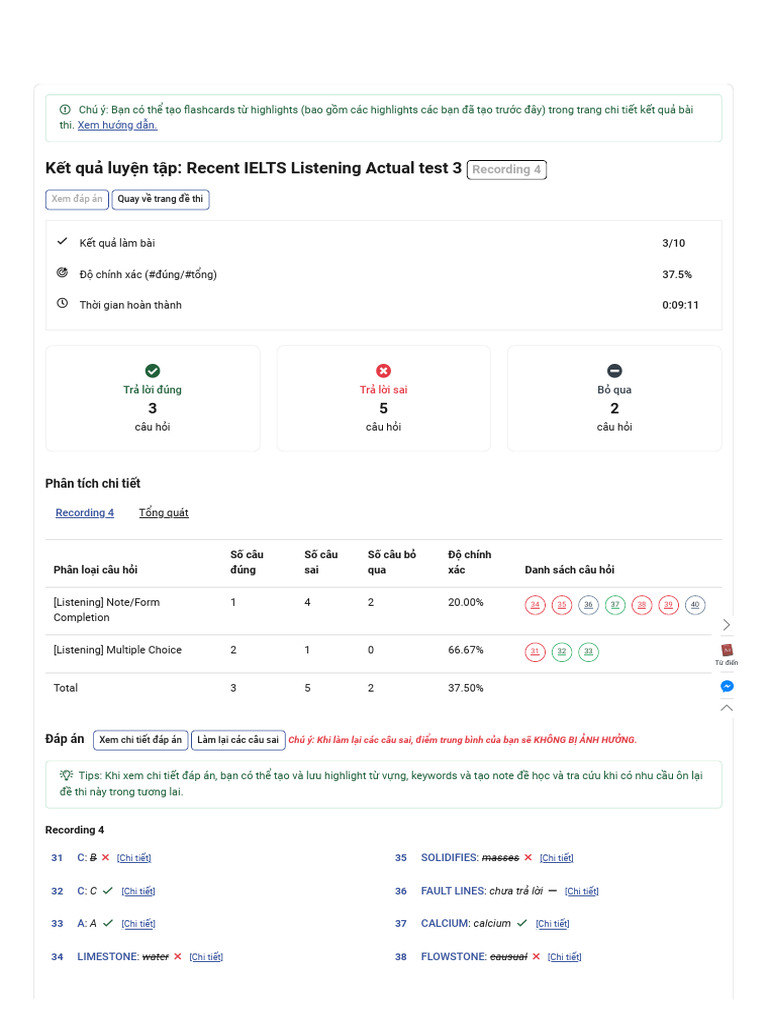
Task: Expand the right-side arrow chevron
Action: tap(727, 624)
